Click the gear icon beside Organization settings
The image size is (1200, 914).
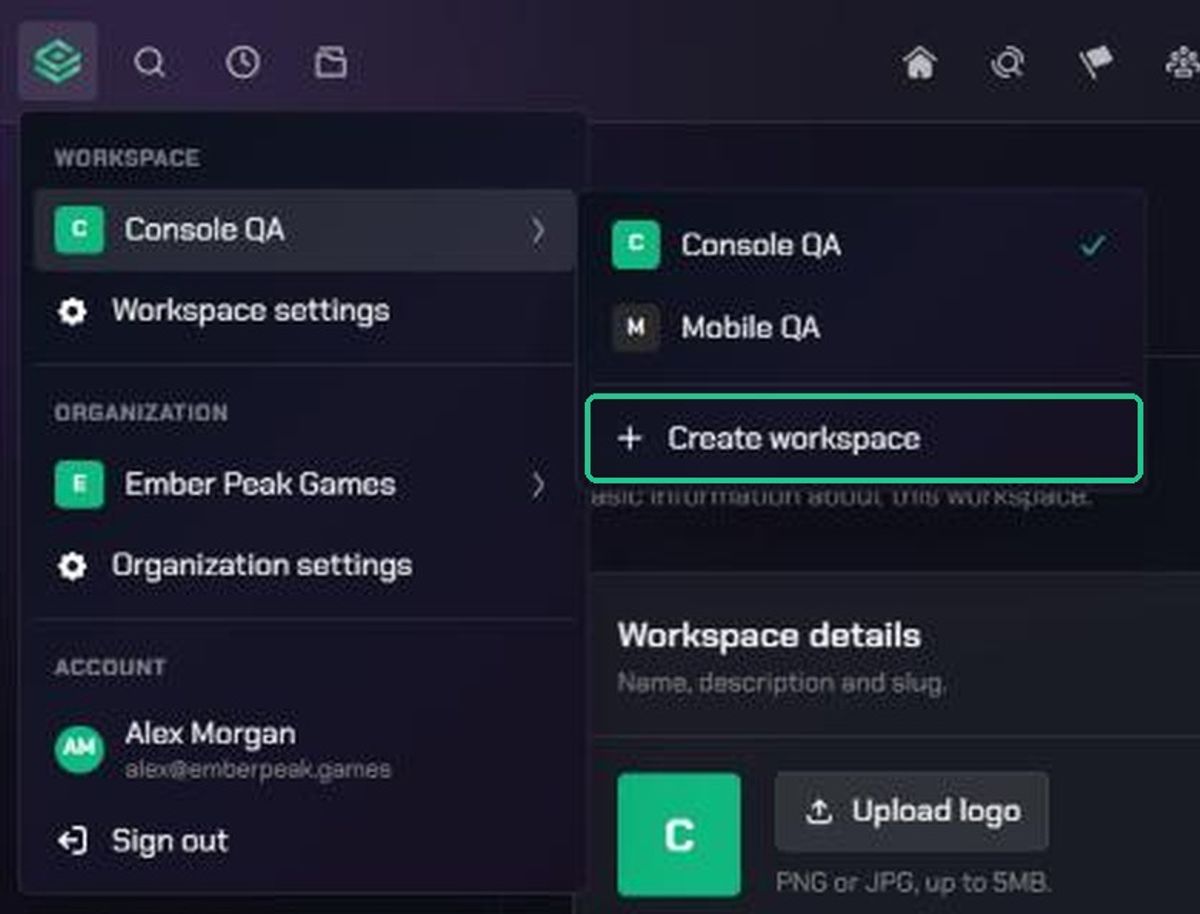pyautogui.click(x=72, y=566)
